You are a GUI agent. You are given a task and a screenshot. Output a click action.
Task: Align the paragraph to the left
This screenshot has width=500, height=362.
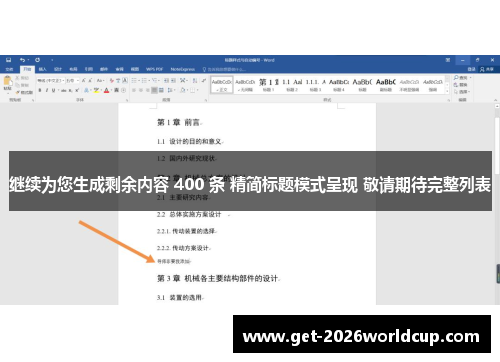[x=134, y=90]
